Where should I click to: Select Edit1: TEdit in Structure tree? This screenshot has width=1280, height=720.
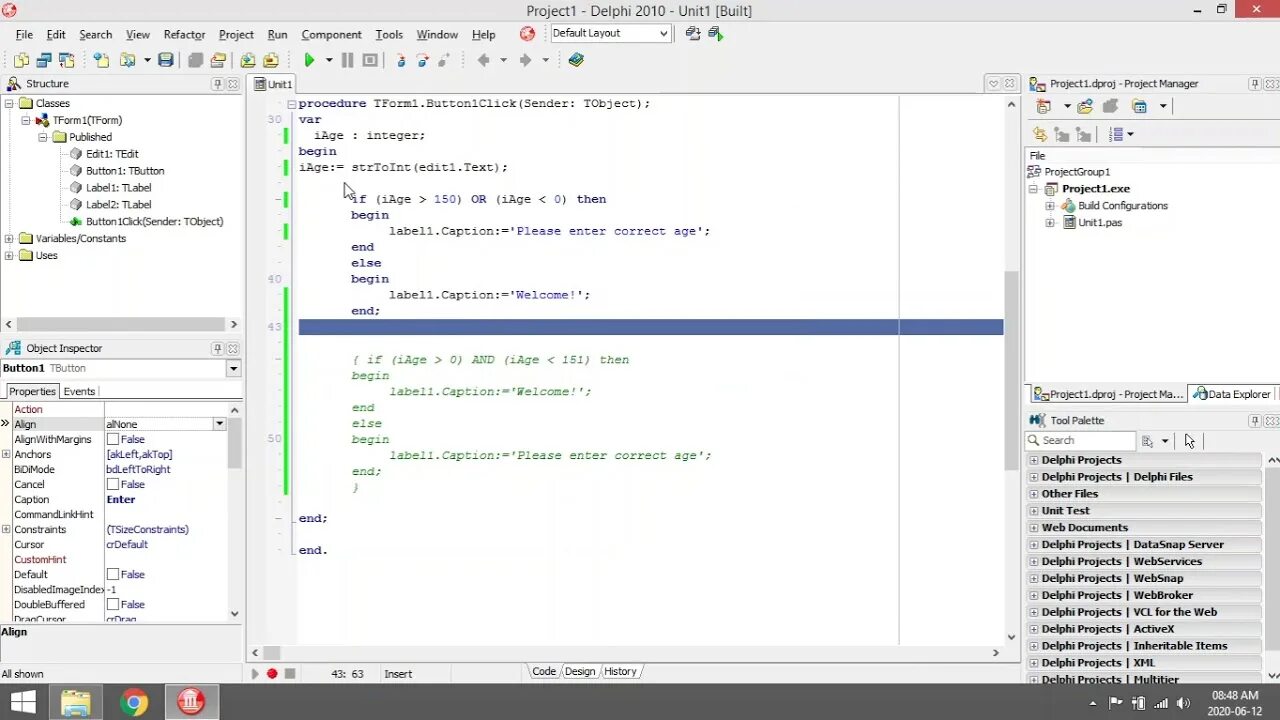[112, 154]
